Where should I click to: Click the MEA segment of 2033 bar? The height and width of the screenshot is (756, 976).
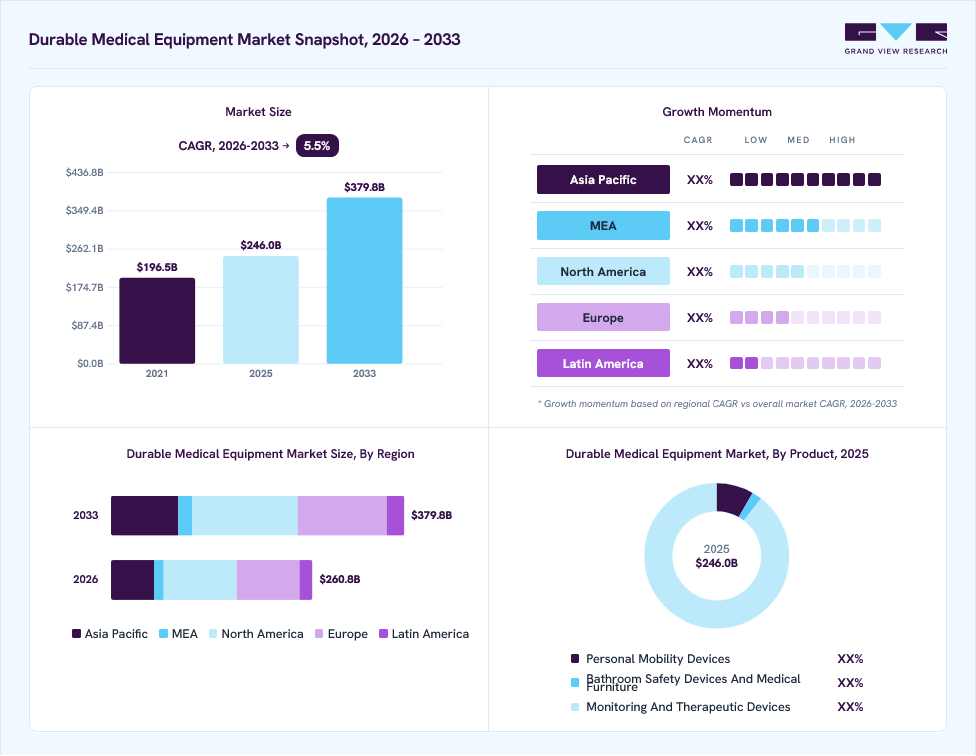tap(185, 516)
